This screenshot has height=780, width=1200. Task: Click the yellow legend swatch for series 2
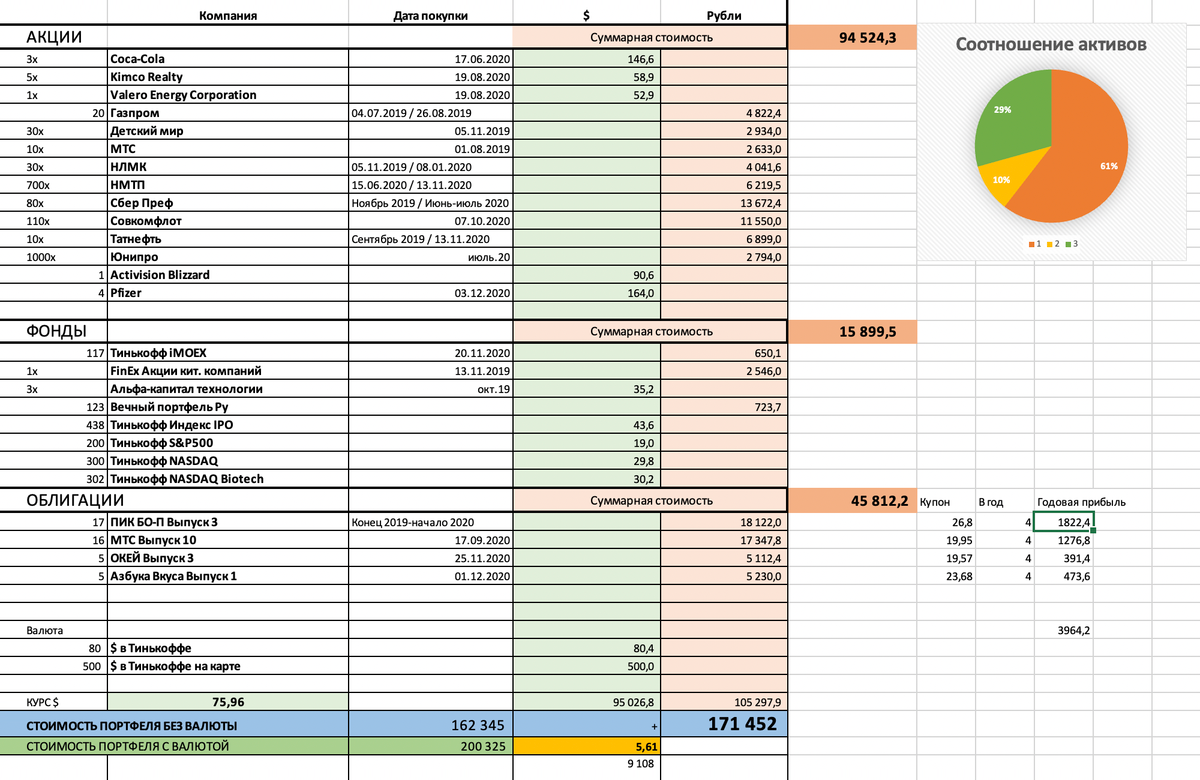[1048, 244]
